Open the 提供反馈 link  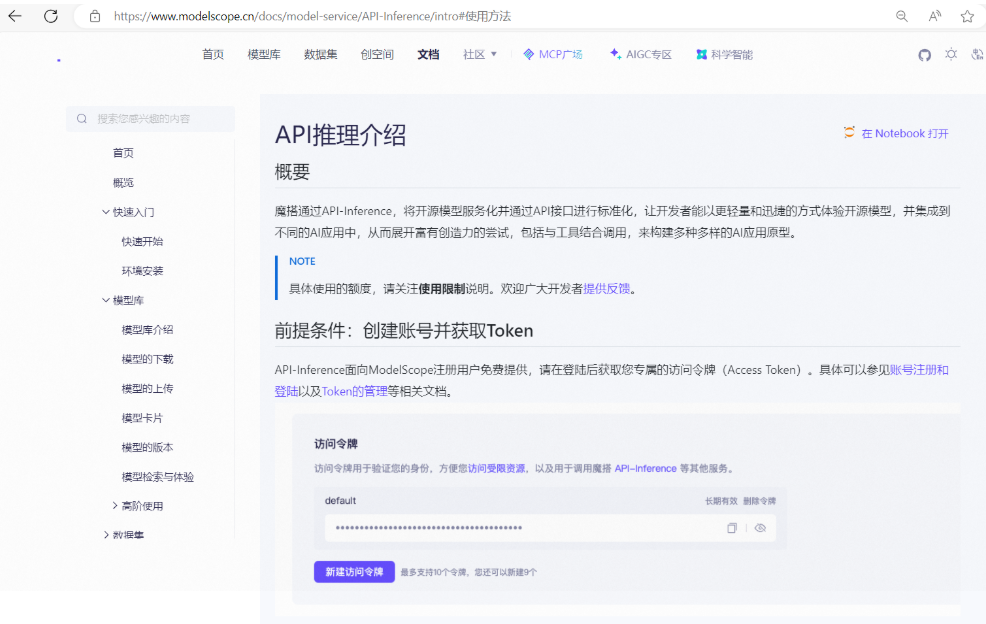[607, 289]
